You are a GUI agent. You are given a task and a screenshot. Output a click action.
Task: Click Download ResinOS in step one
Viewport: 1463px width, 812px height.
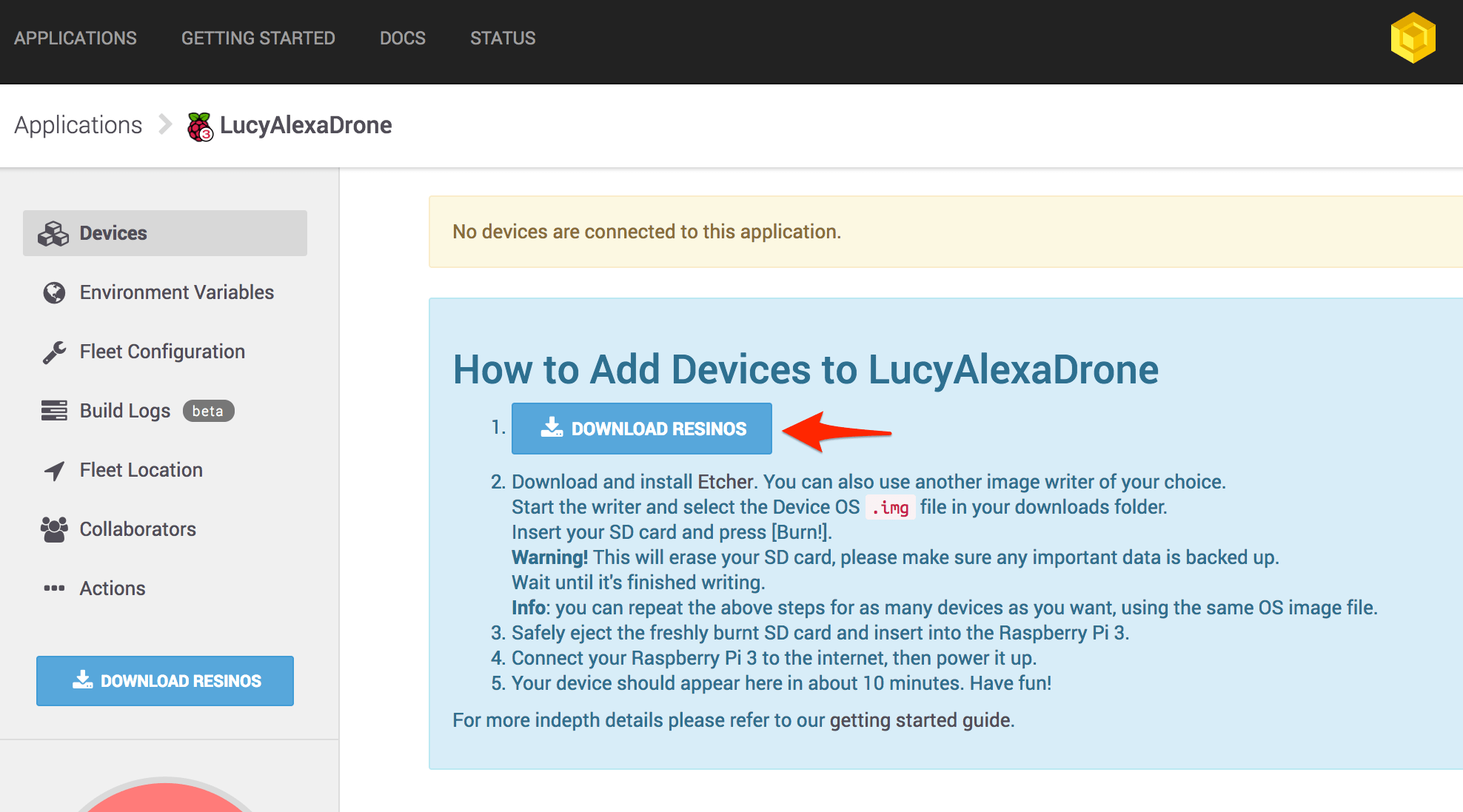click(x=641, y=429)
